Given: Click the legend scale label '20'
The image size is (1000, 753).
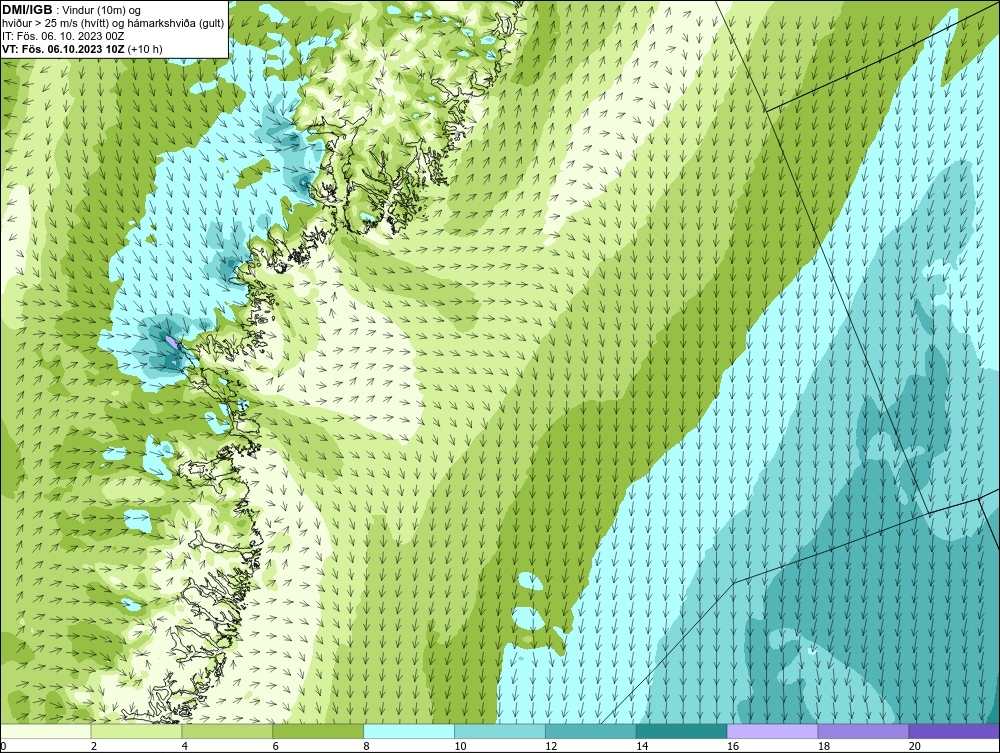Looking at the screenshot, I should click(x=915, y=746).
